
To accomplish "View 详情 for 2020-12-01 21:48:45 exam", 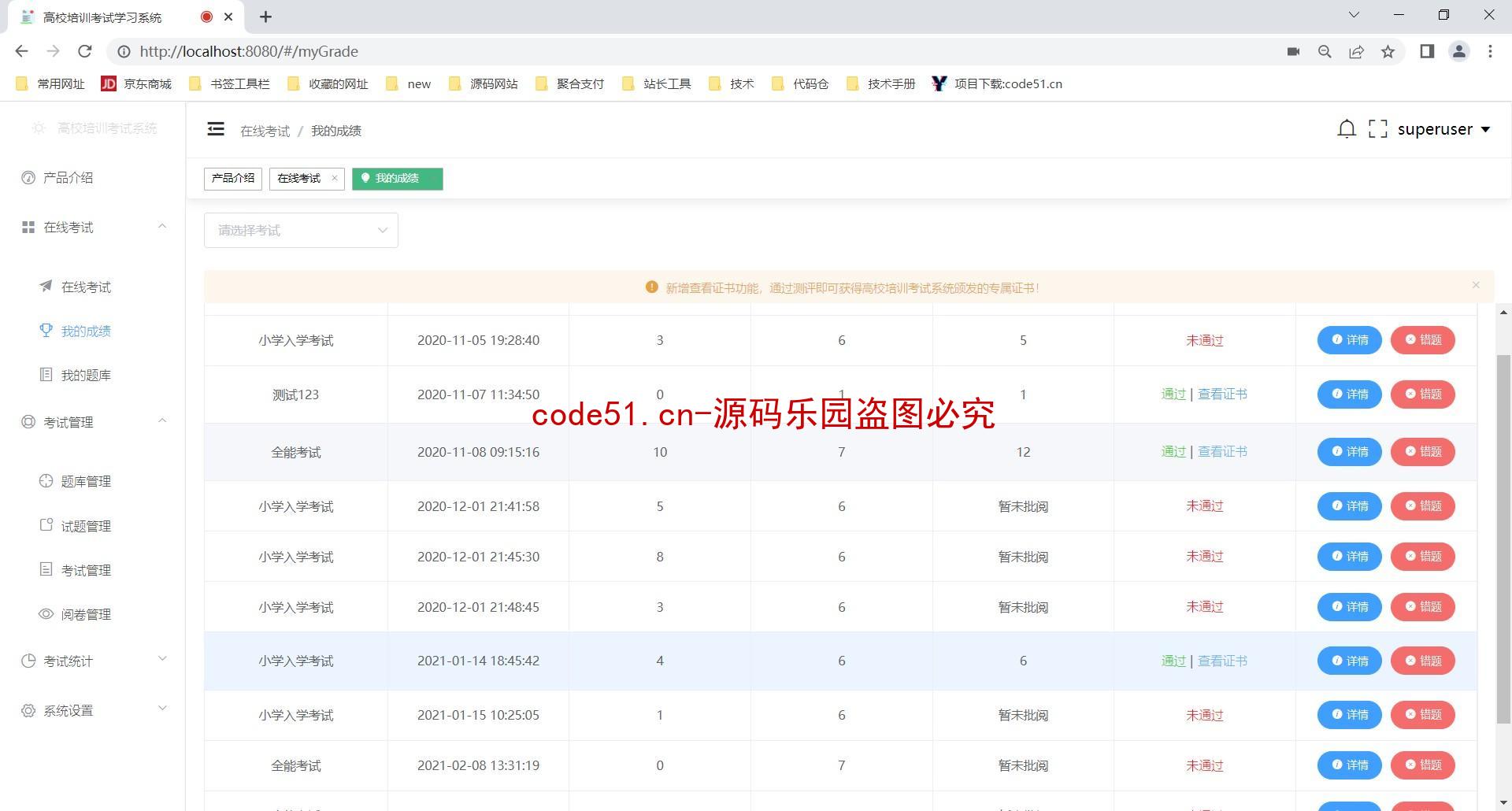I will pyautogui.click(x=1350, y=607).
